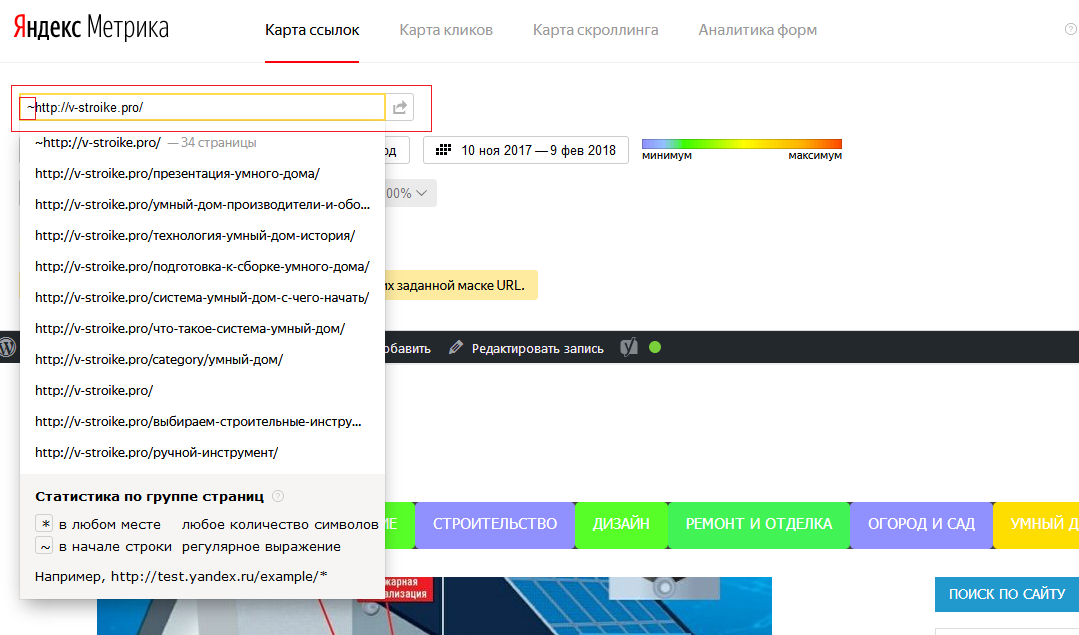This screenshot has width=1079, height=635.
Task: Click the WordPress logo in admin bar
Action: coord(8,347)
